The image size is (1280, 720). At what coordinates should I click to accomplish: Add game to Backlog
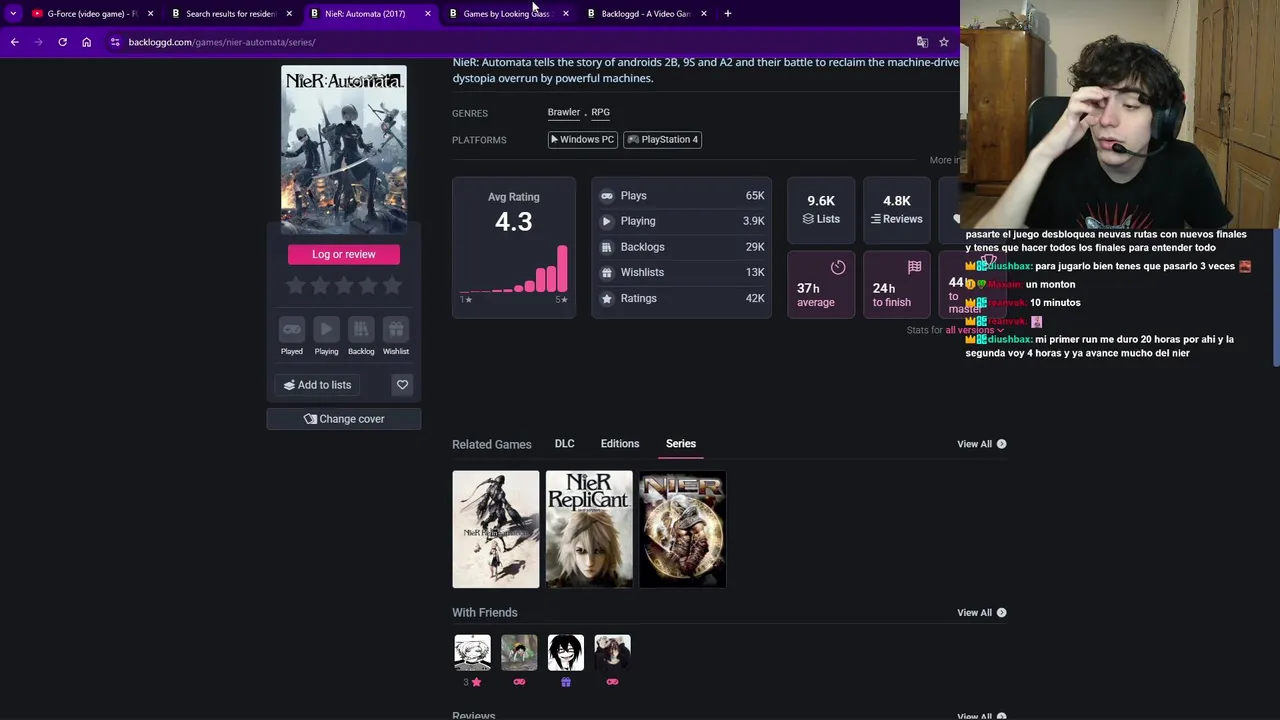pos(361,337)
